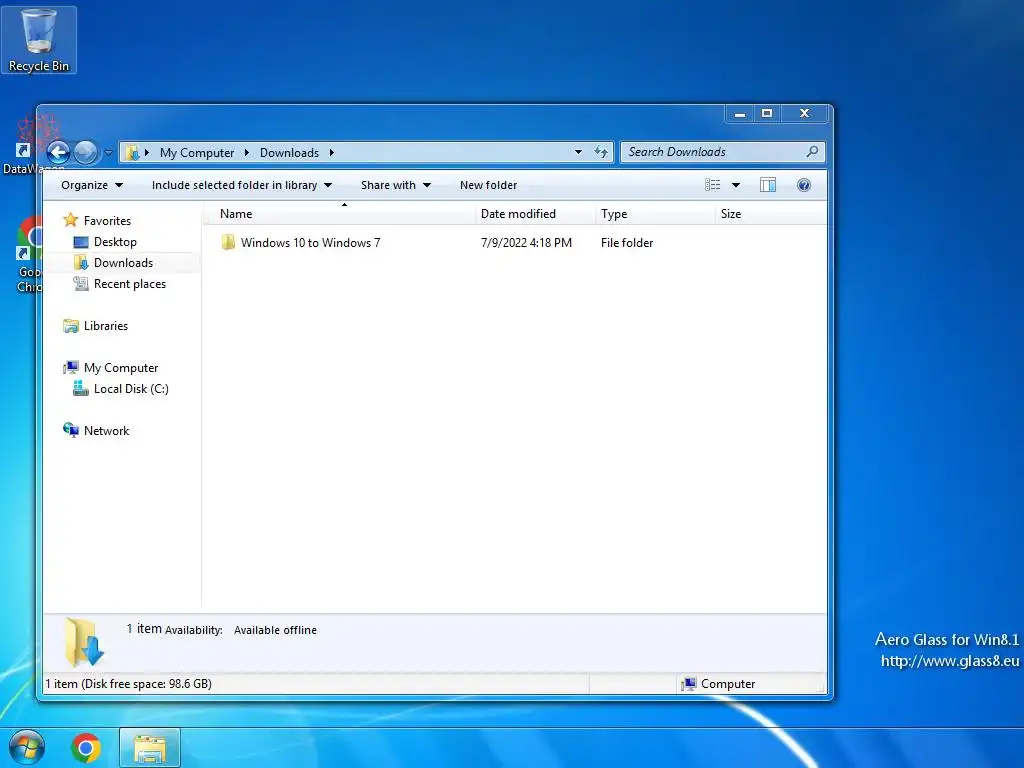Image resolution: width=1024 pixels, height=768 pixels.
Task: Click folder icon of Windows 10 to Windows 7
Action: (x=228, y=242)
